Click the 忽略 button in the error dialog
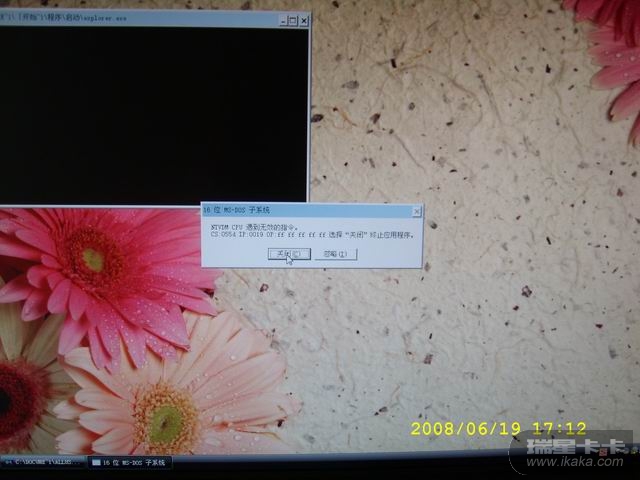 pos(336,254)
